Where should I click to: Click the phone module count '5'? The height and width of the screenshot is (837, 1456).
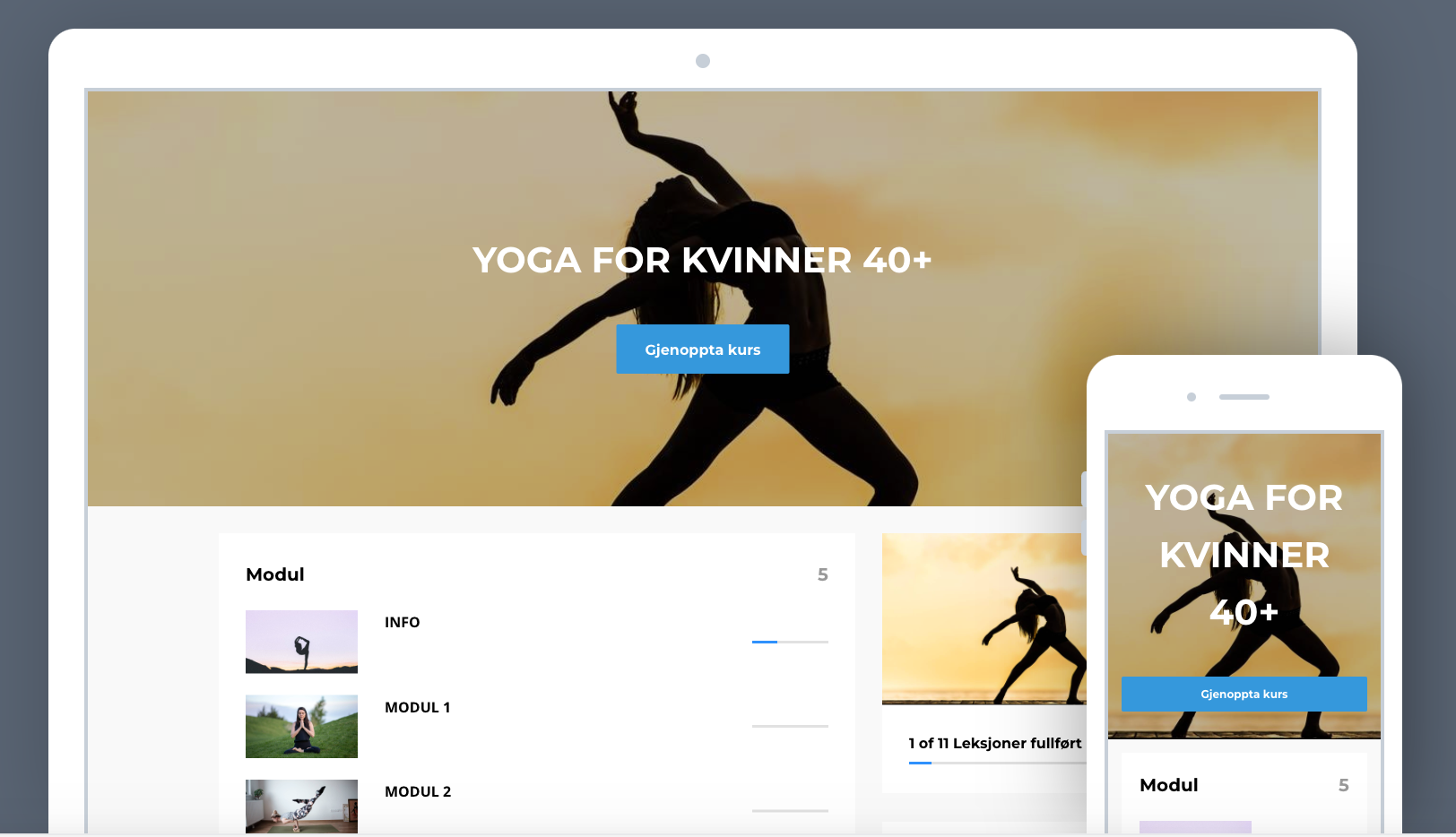1344,785
